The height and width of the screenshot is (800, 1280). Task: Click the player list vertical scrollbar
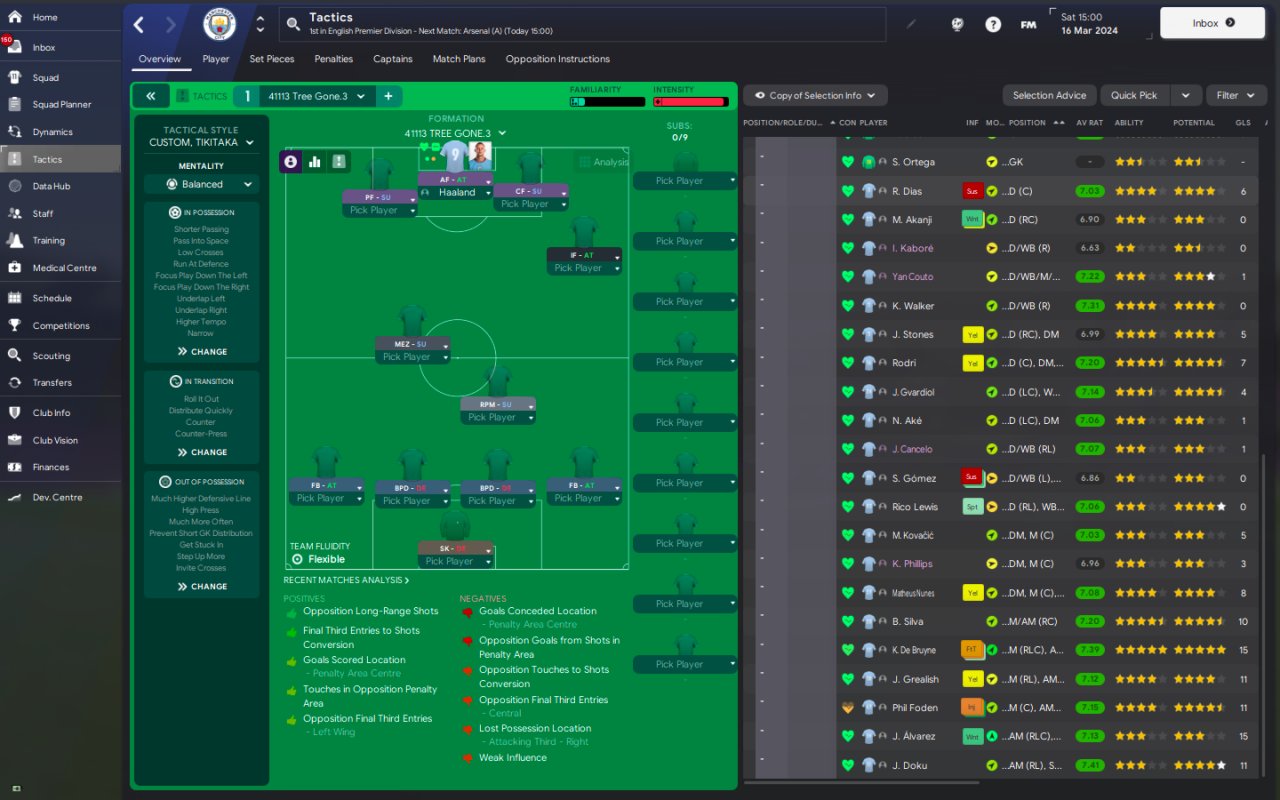tap(1264, 616)
